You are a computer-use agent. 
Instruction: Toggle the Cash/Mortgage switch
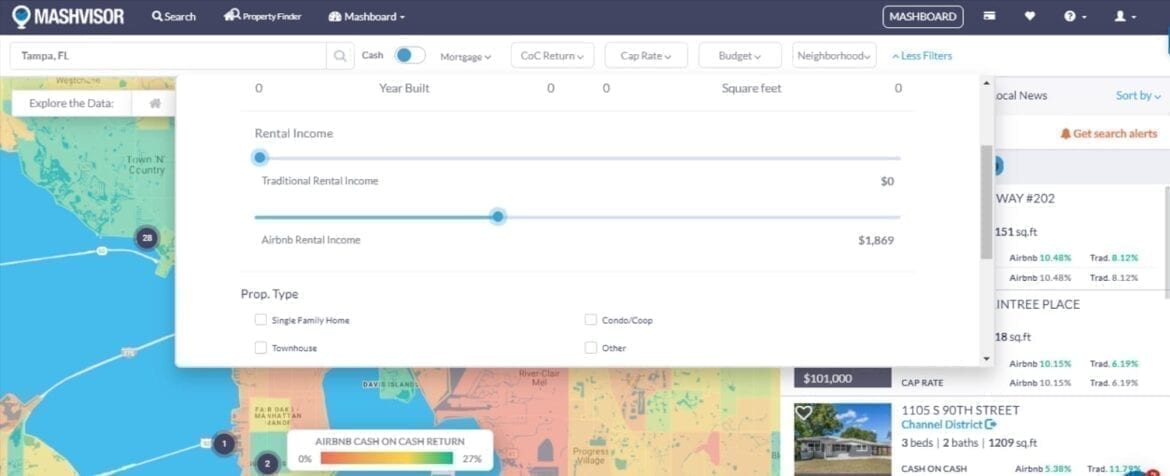[x=409, y=56]
